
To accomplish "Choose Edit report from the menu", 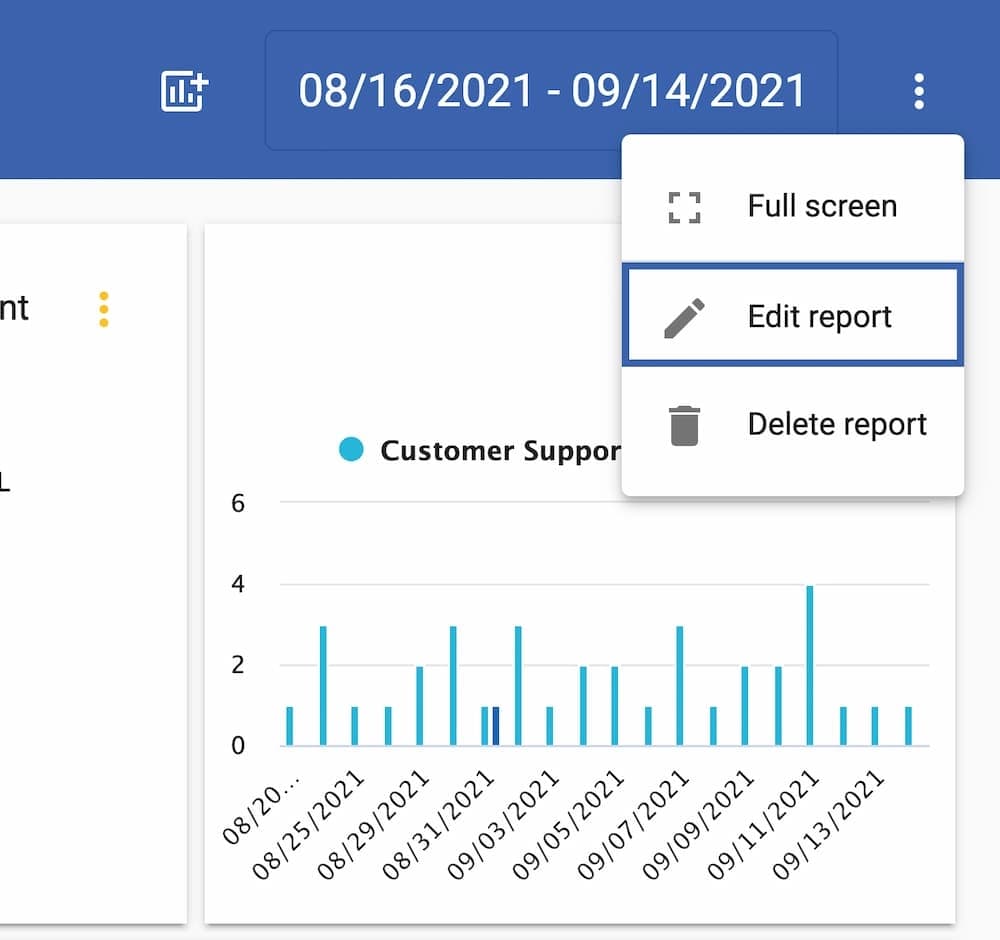I will click(x=819, y=317).
